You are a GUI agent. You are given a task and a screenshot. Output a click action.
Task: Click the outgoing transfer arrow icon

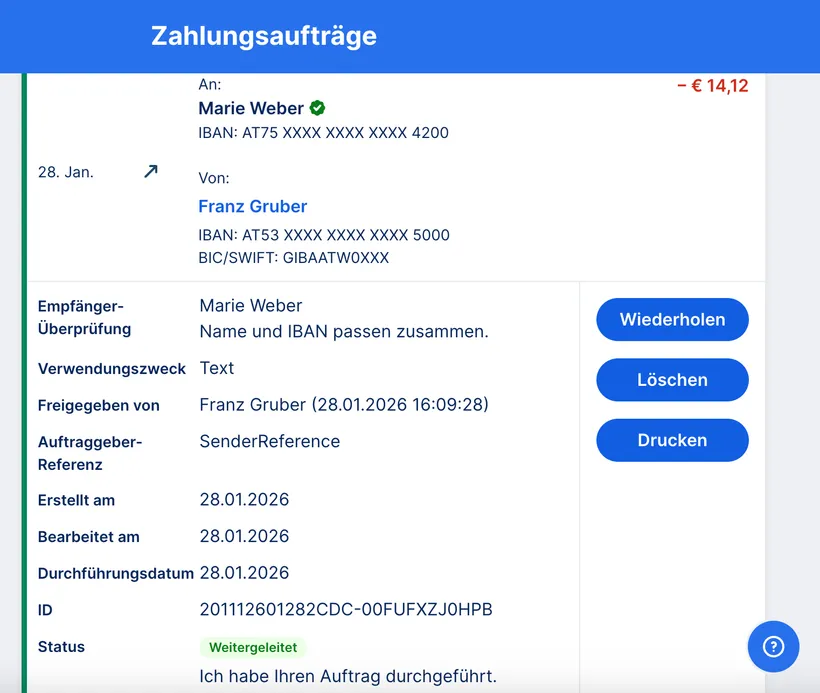coord(151,171)
